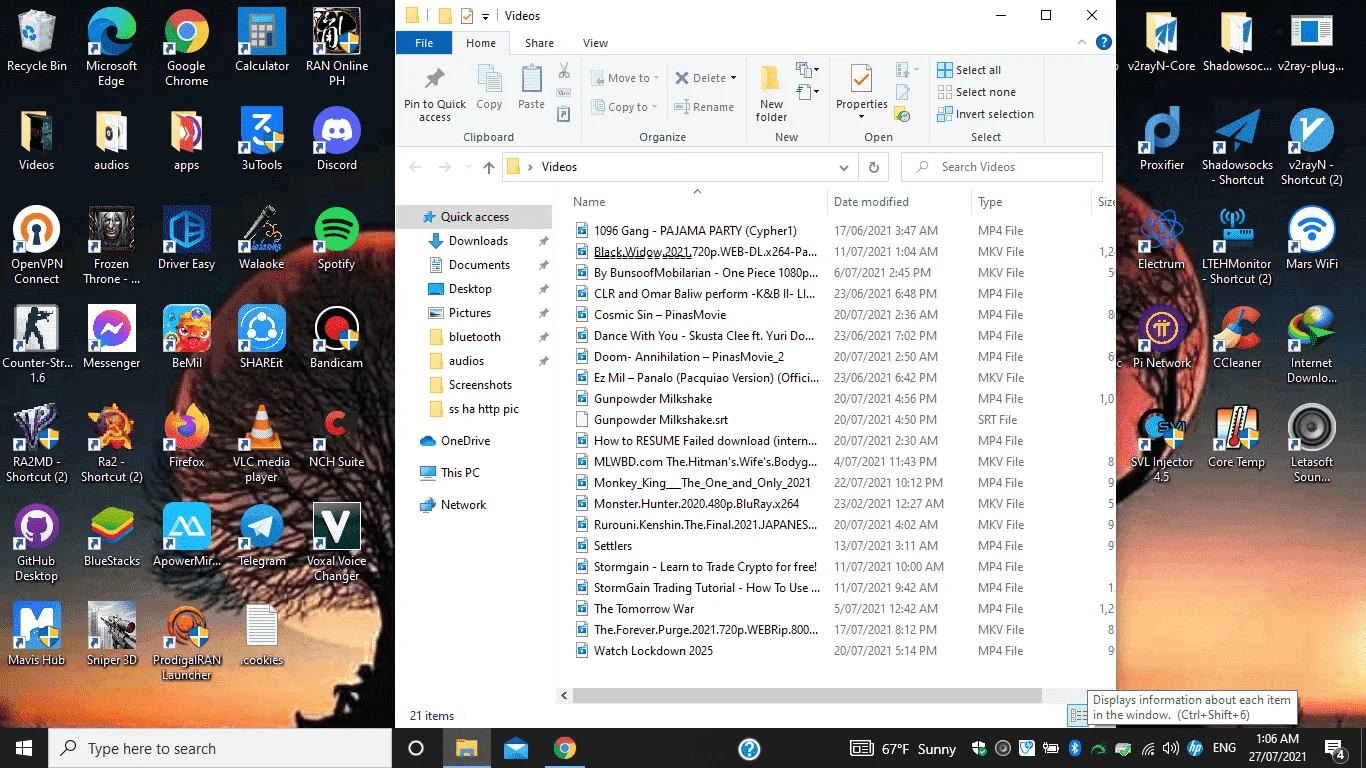
Task: Open the BlueStacks desktop icon
Action: pos(112,536)
